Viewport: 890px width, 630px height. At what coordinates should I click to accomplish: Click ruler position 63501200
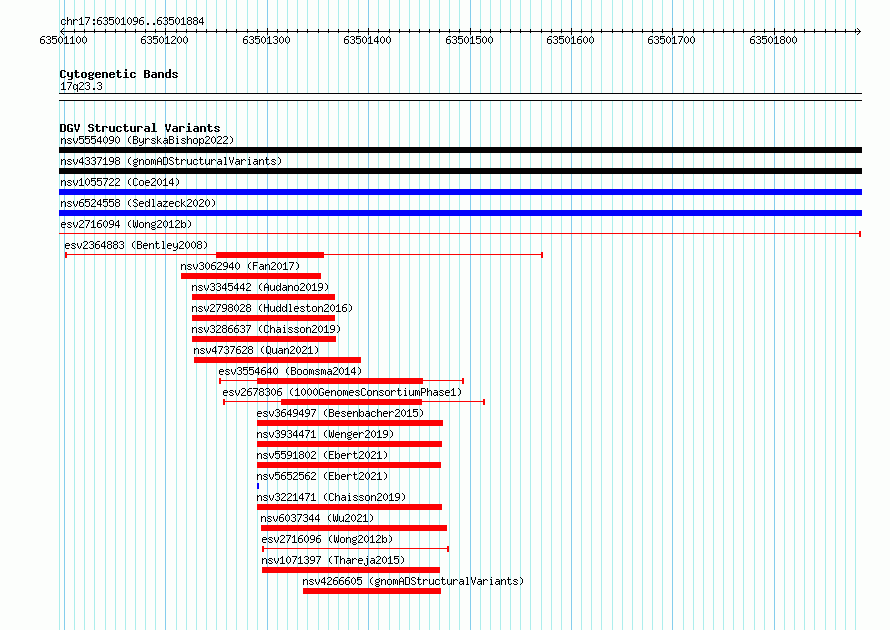pyautogui.click(x=165, y=40)
